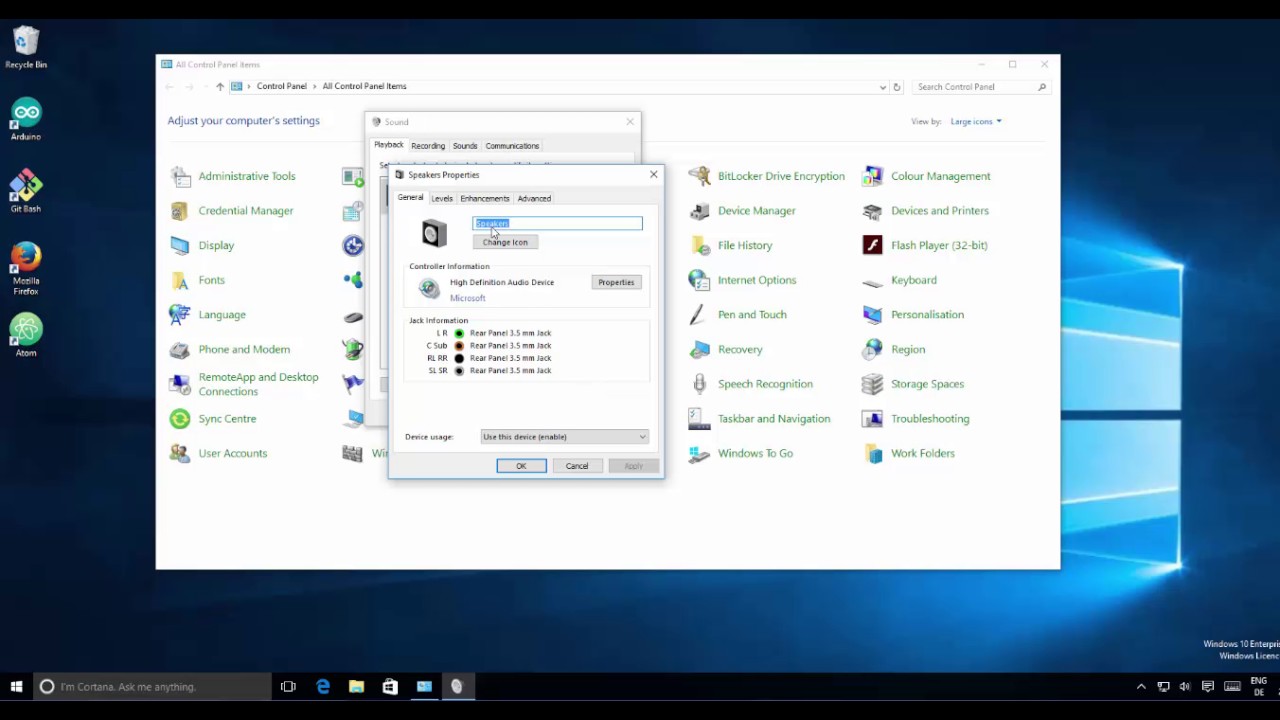Viewport: 1280px width, 720px height.
Task: Launch Git Bash from the desktop
Action: click(x=25, y=184)
